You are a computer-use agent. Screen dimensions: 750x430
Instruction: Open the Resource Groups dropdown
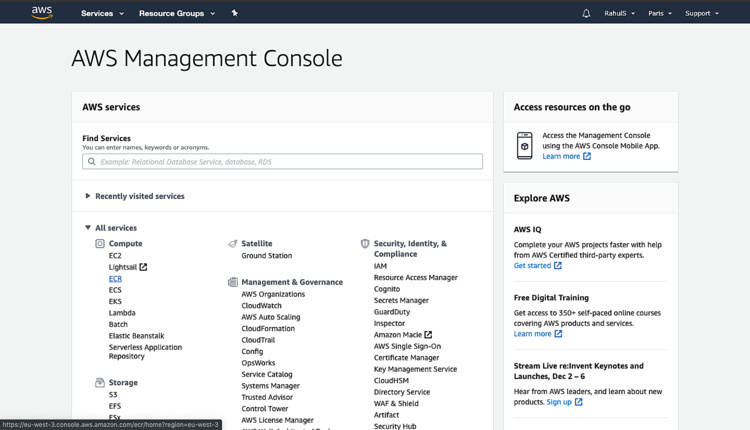(177, 13)
